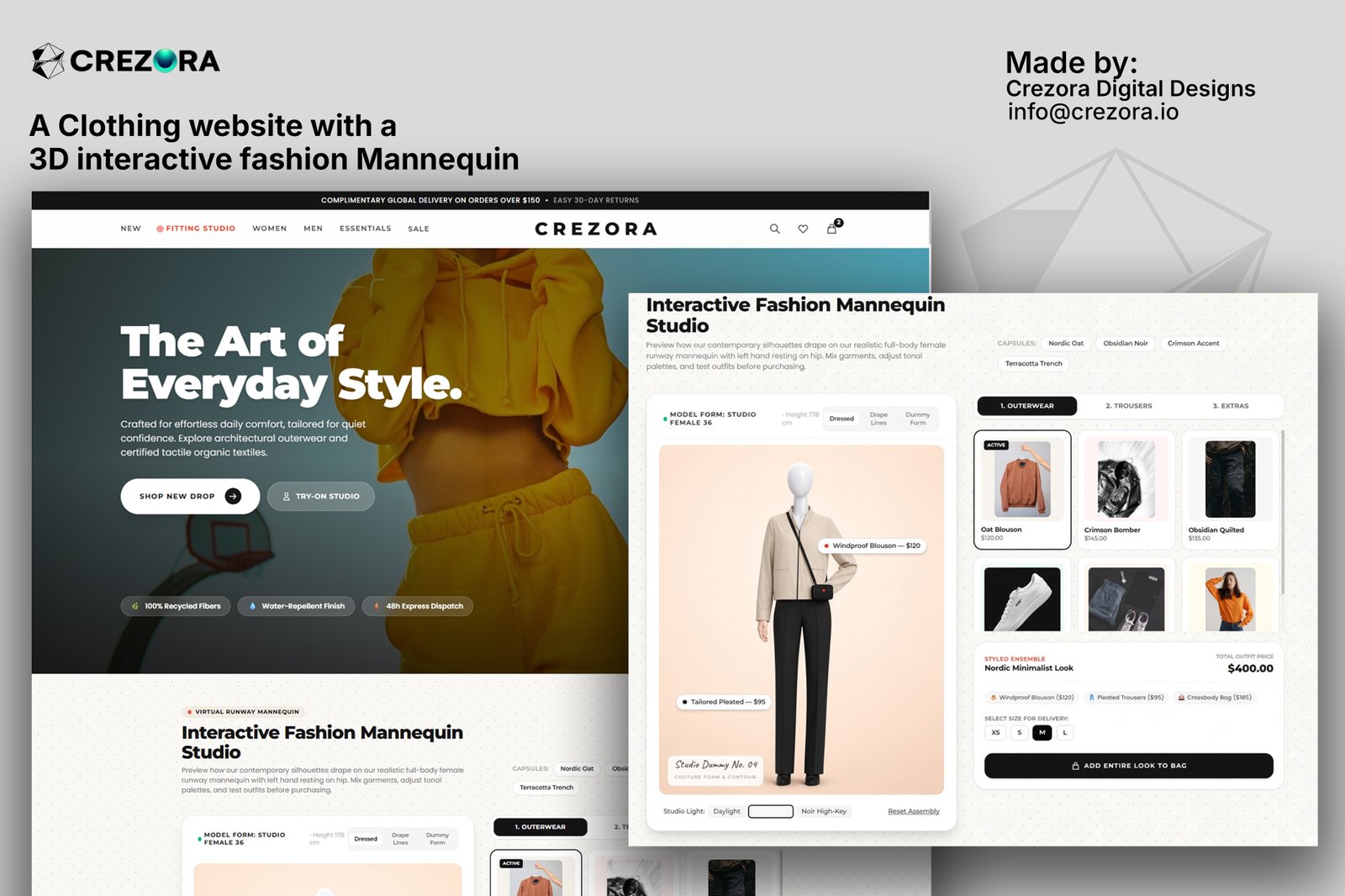Click the Pleated Trousers ($95) ensemble chip

pyautogui.click(x=1126, y=698)
